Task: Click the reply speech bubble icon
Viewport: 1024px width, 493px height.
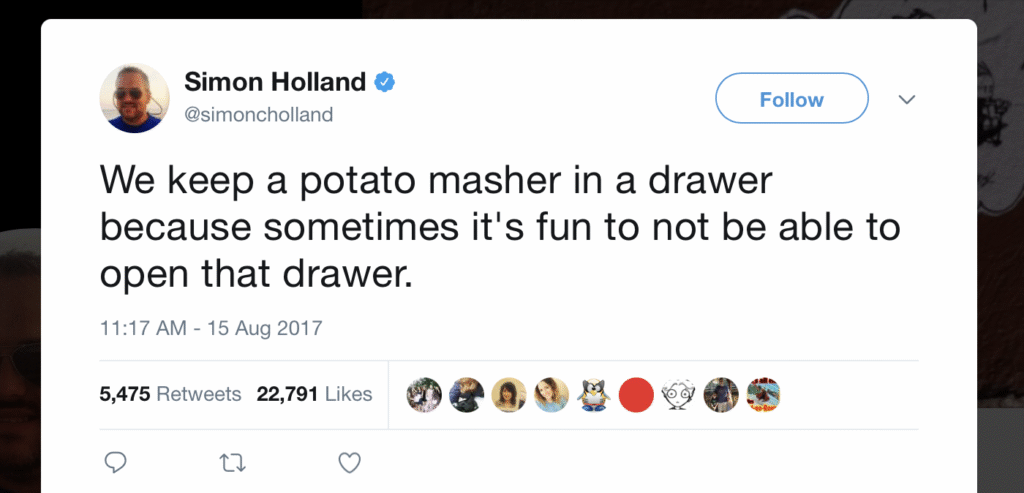Action: [116, 462]
